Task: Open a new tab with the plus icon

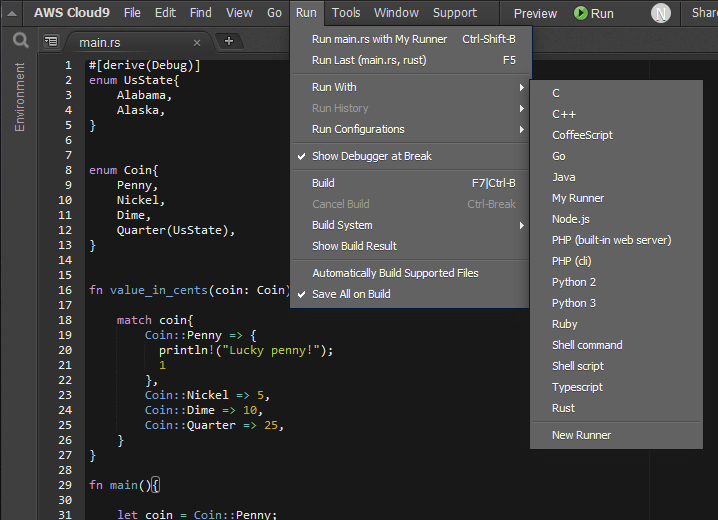Action: click(x=228, y=41)
